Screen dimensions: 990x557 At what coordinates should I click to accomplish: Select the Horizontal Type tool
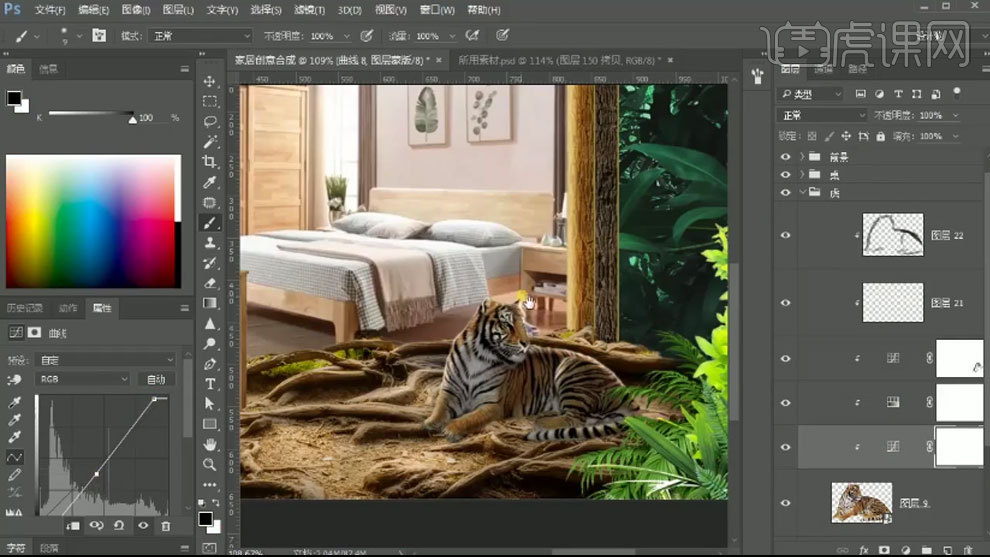(210, 384)
